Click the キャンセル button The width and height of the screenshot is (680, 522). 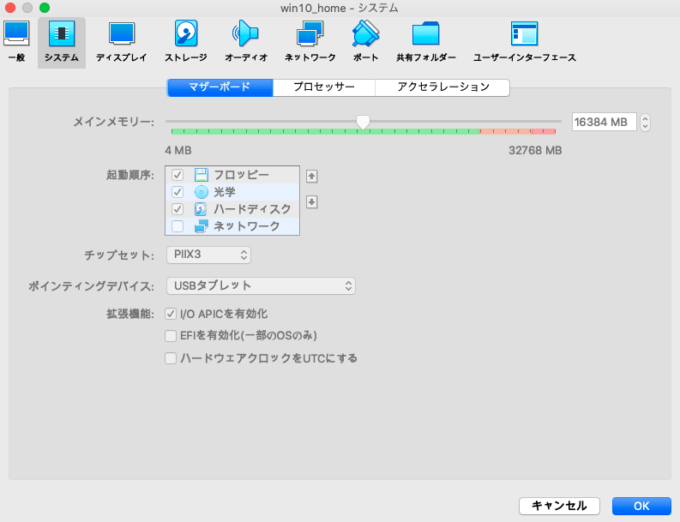559,506
